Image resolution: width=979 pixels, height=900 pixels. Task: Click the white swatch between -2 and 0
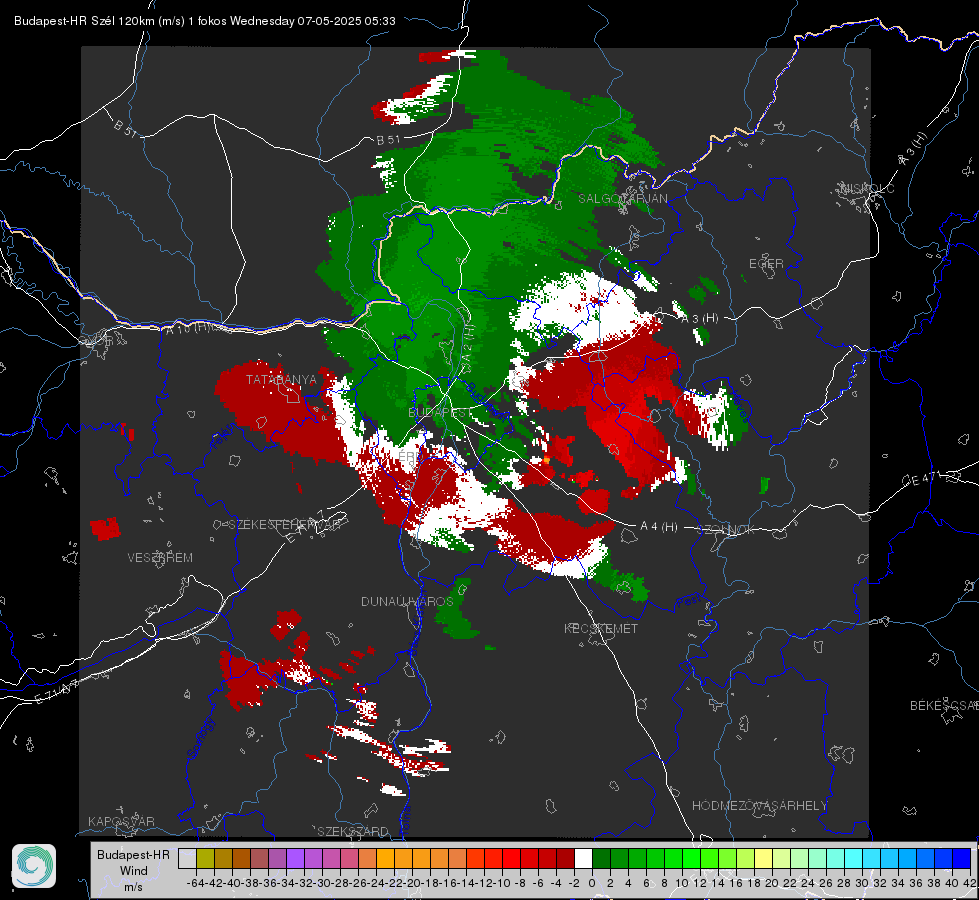(x=583, y=858)
